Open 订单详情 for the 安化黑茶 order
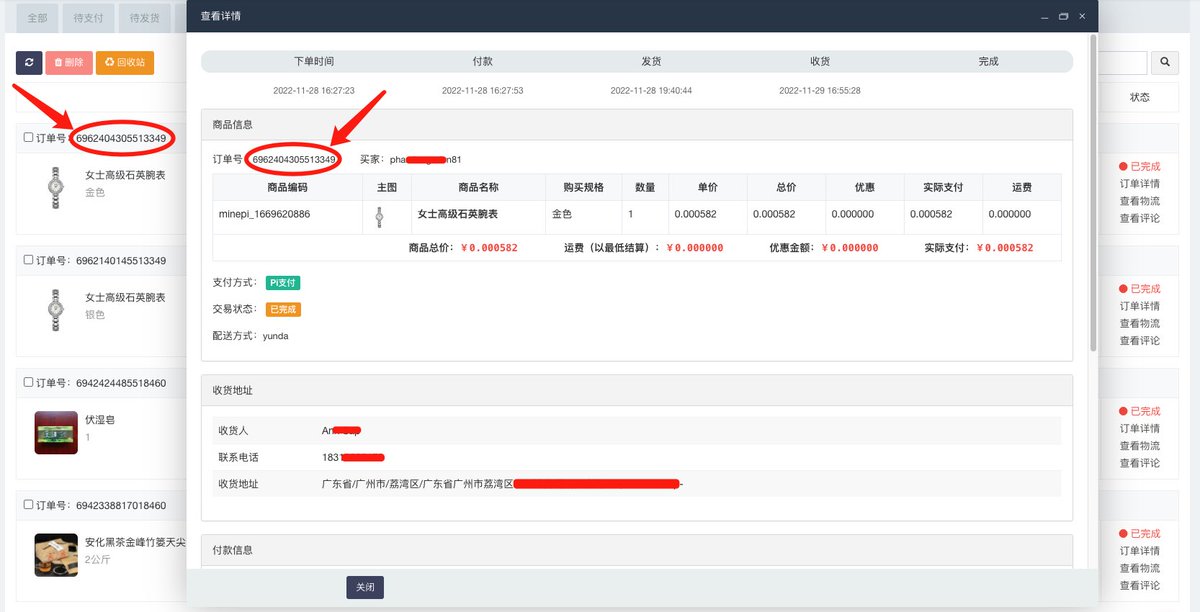This screenshot has width=1200, height=612. (x=1139, y=551)
